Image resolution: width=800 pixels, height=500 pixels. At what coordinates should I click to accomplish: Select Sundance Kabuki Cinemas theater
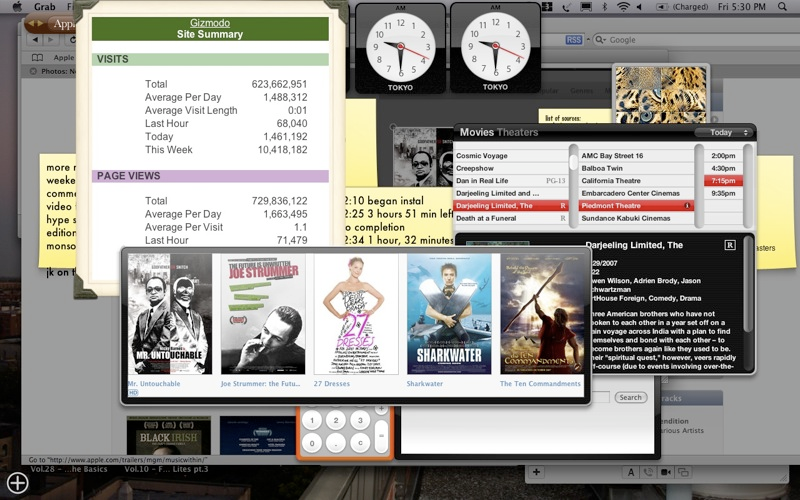637,218
